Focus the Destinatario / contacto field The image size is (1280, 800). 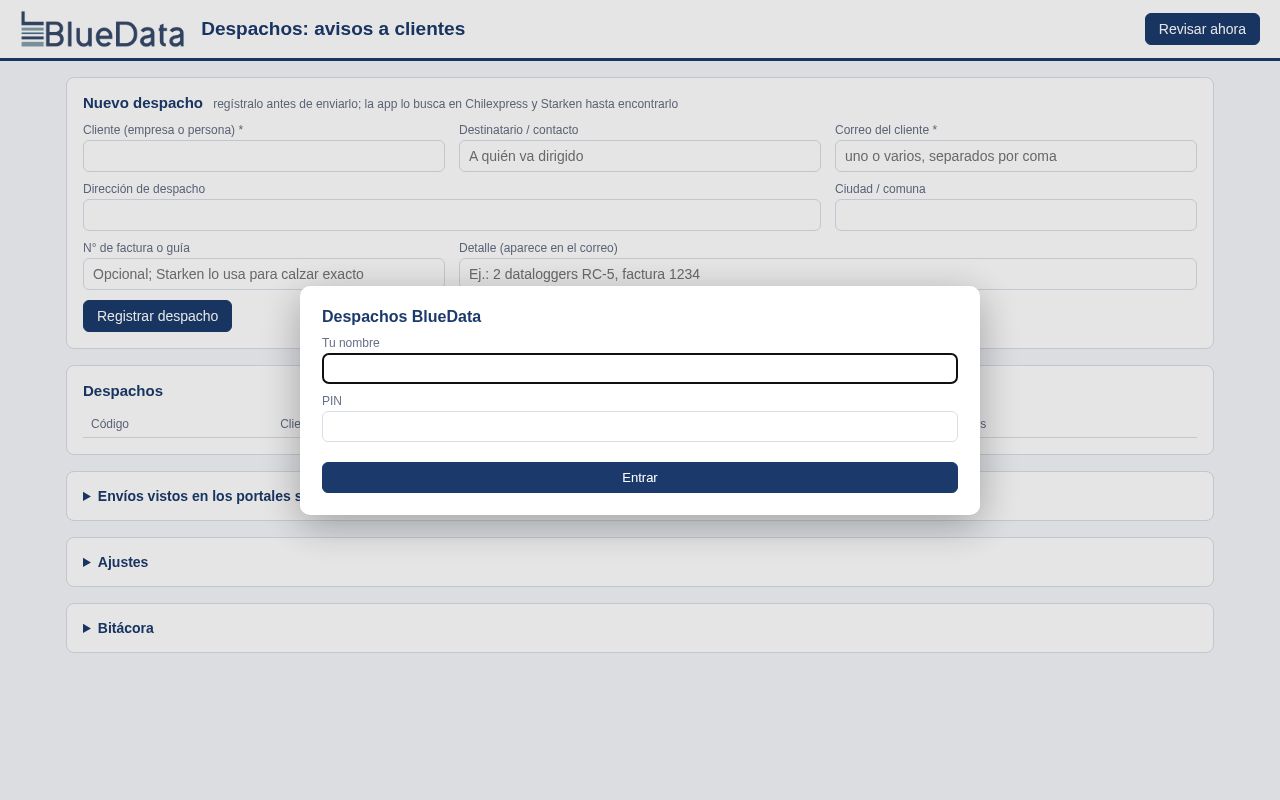(x=640, y=156)
